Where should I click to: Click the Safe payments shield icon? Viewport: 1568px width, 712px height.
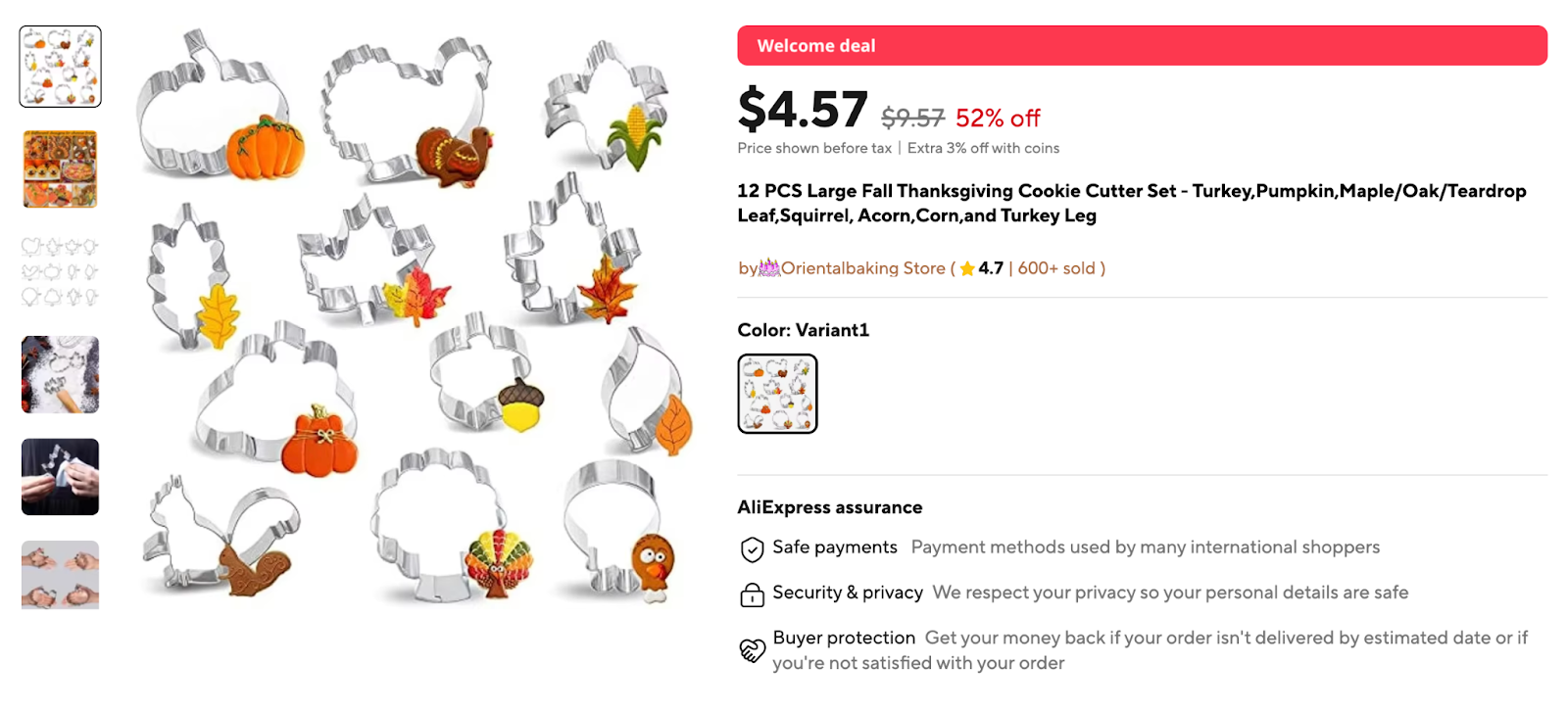tap(751, 548)
